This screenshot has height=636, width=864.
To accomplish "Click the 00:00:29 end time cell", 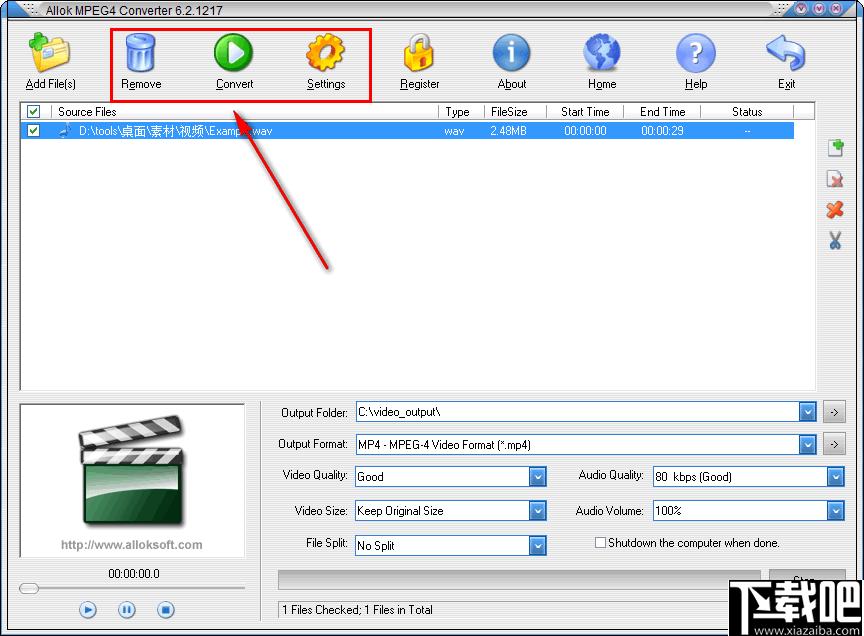I will (x=662, y=131).
